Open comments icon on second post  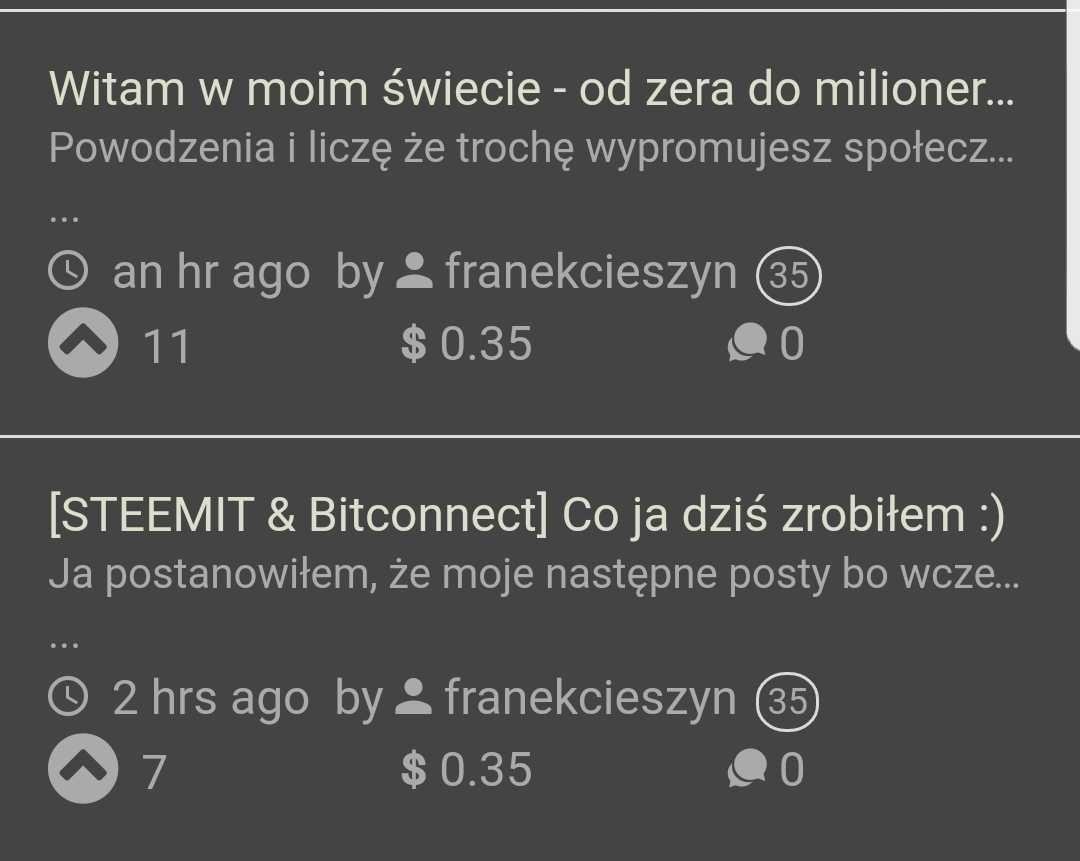tap(747, 769)
